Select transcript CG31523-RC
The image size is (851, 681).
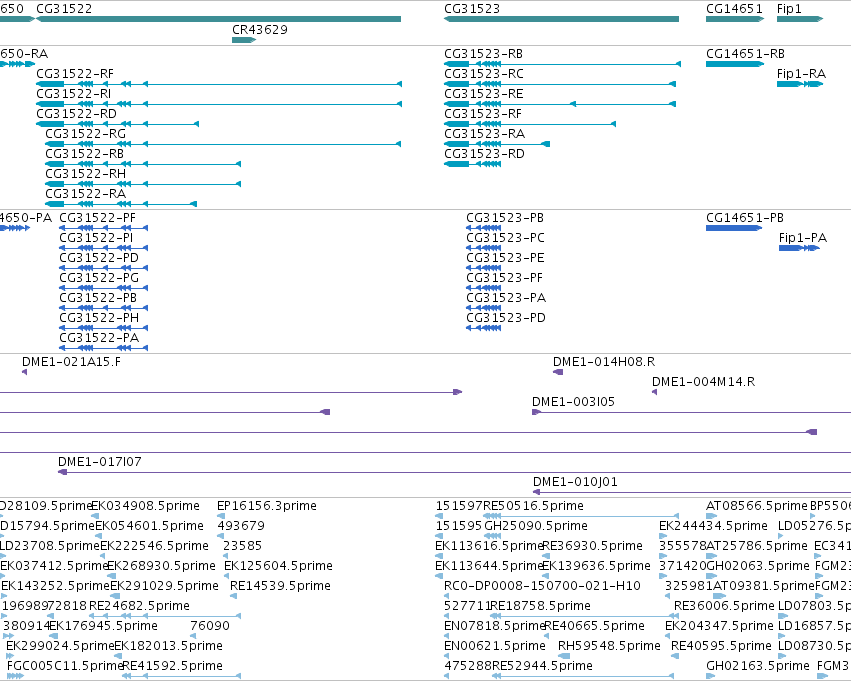coord(560,84)
